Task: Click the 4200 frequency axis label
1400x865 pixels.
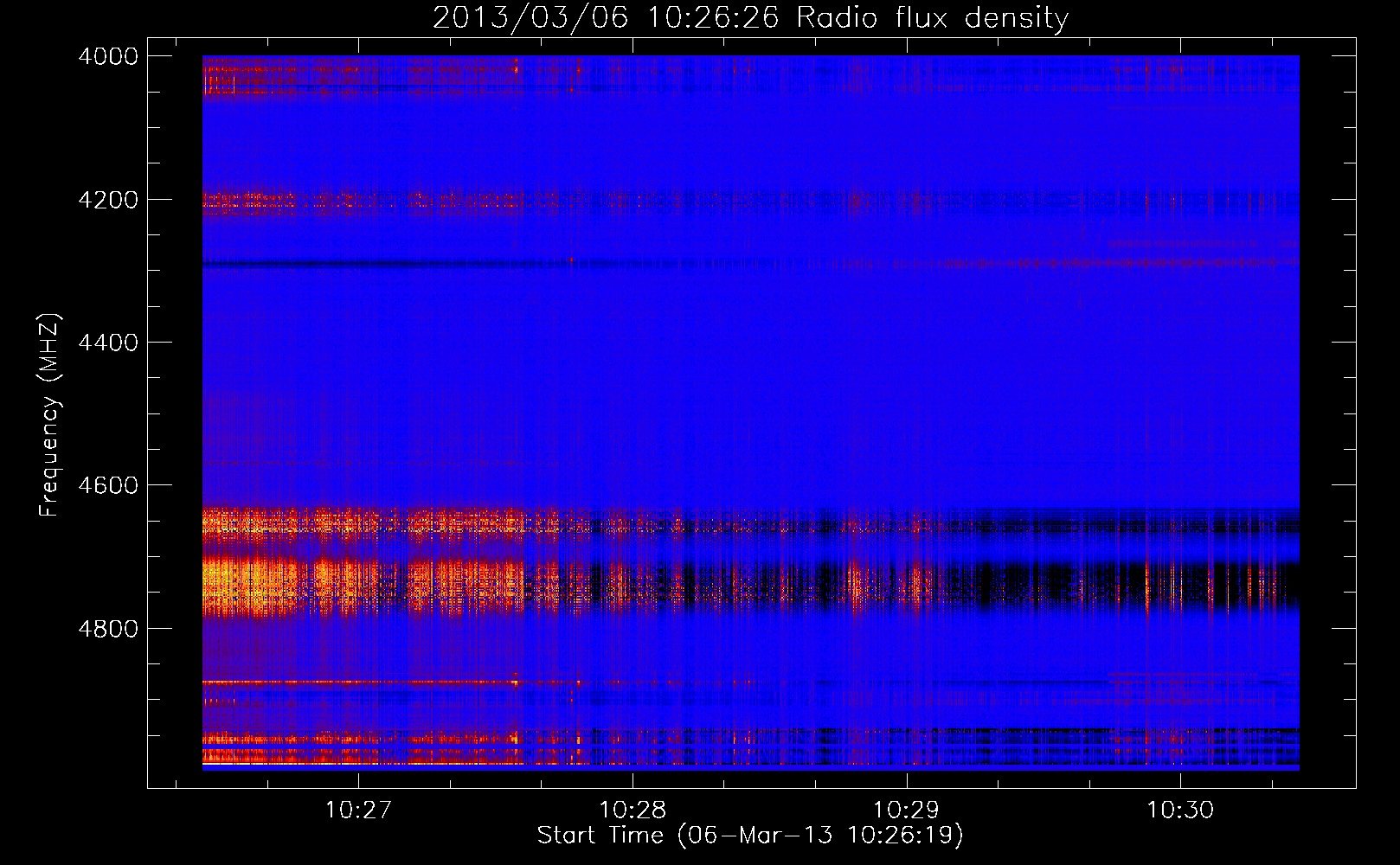Action: click(107, 200)
